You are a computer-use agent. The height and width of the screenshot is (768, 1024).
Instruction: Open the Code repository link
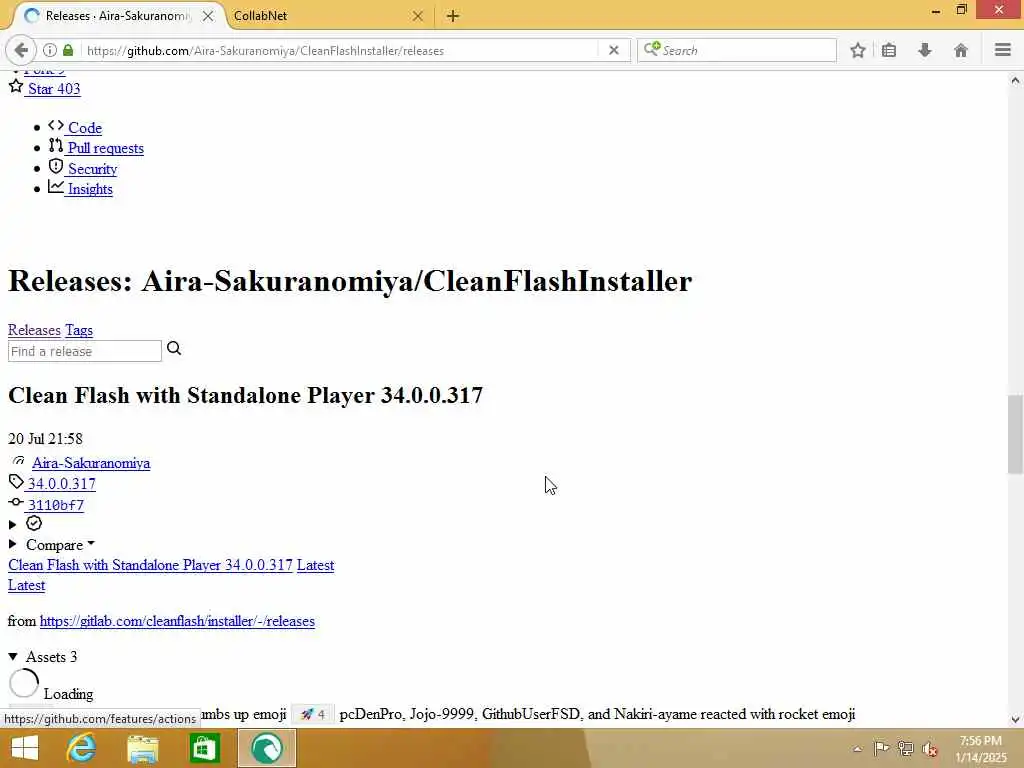point(85,127)
